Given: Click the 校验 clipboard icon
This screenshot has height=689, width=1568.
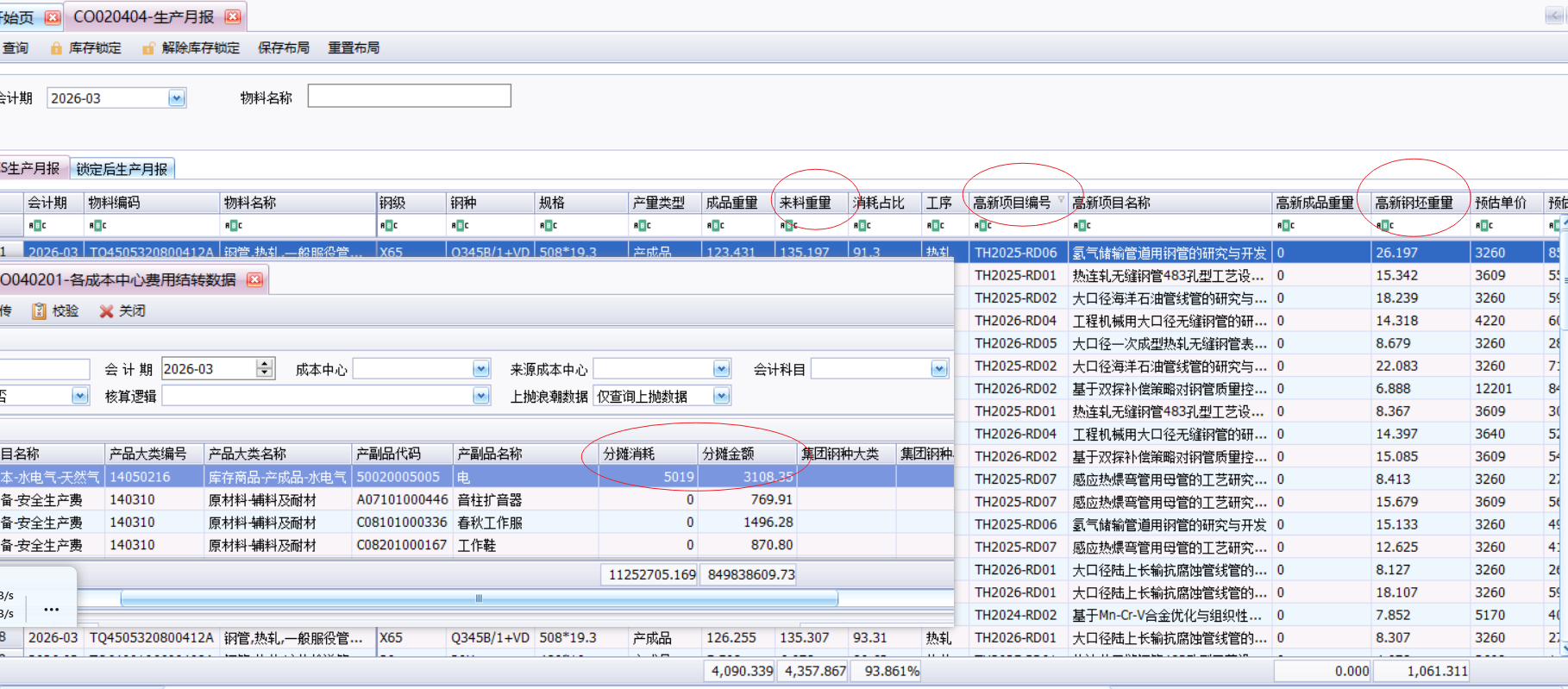Looking at the screenshot, I should [x=39, y=311].
